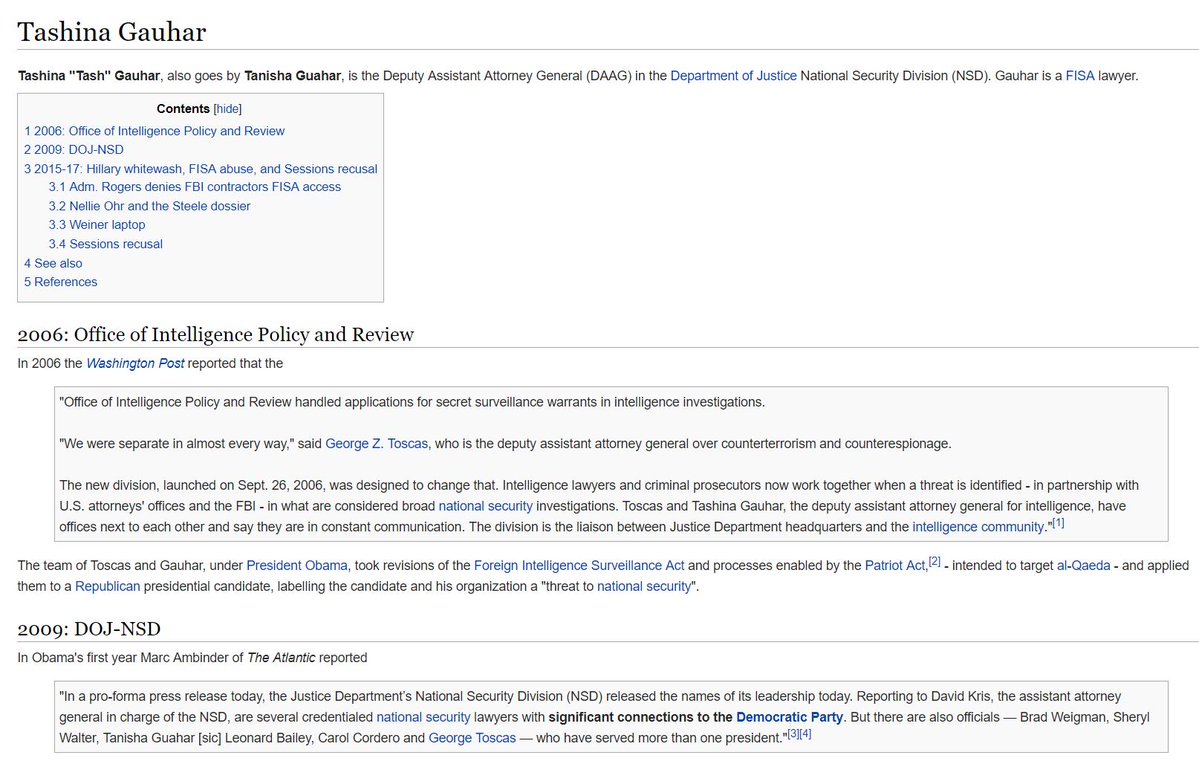
Task: Open Foreign Intelligence Surveillance Act link
Action: pos(579,566)
